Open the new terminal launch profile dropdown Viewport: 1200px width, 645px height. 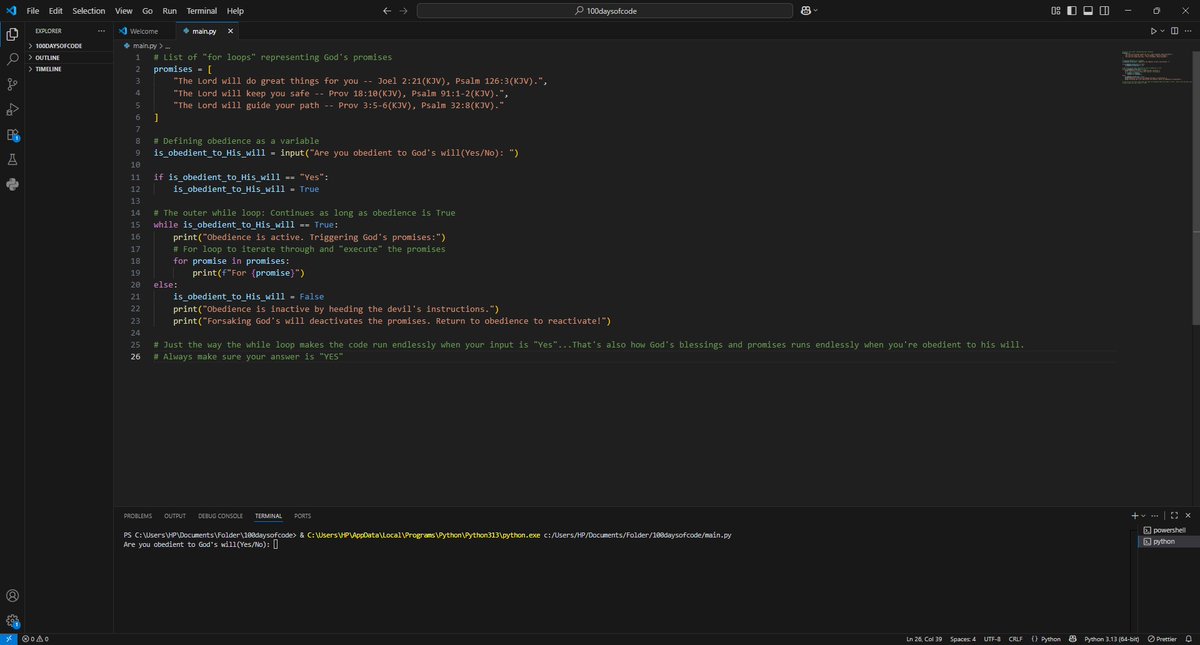click(x=1145, y=515)
